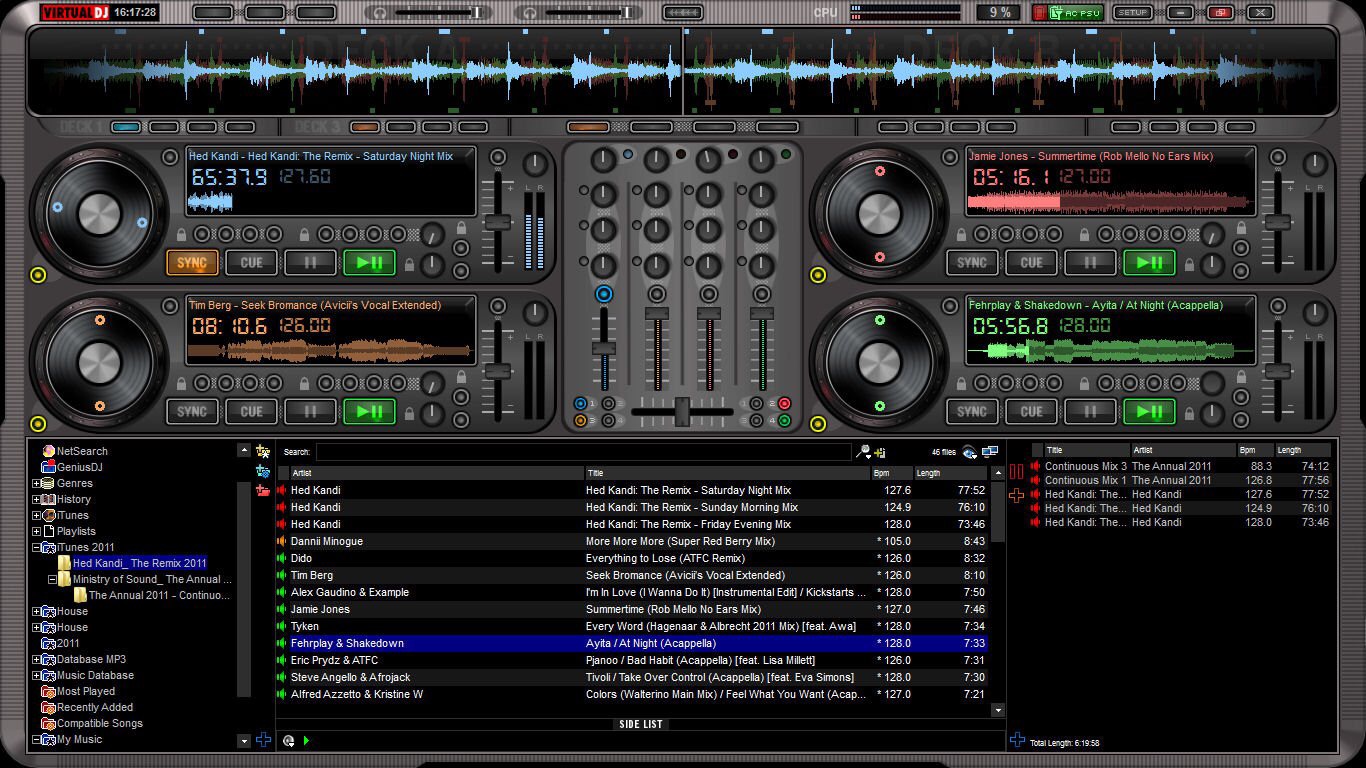Toggle the orange Deck 3 selector button
1366x768 pixels.
364,127
